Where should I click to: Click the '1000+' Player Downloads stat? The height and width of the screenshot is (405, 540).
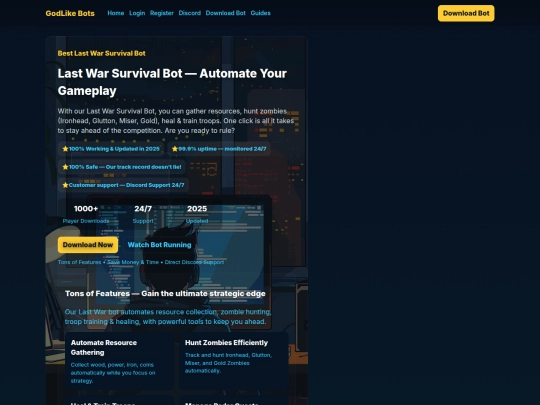[x=86, y=214]
